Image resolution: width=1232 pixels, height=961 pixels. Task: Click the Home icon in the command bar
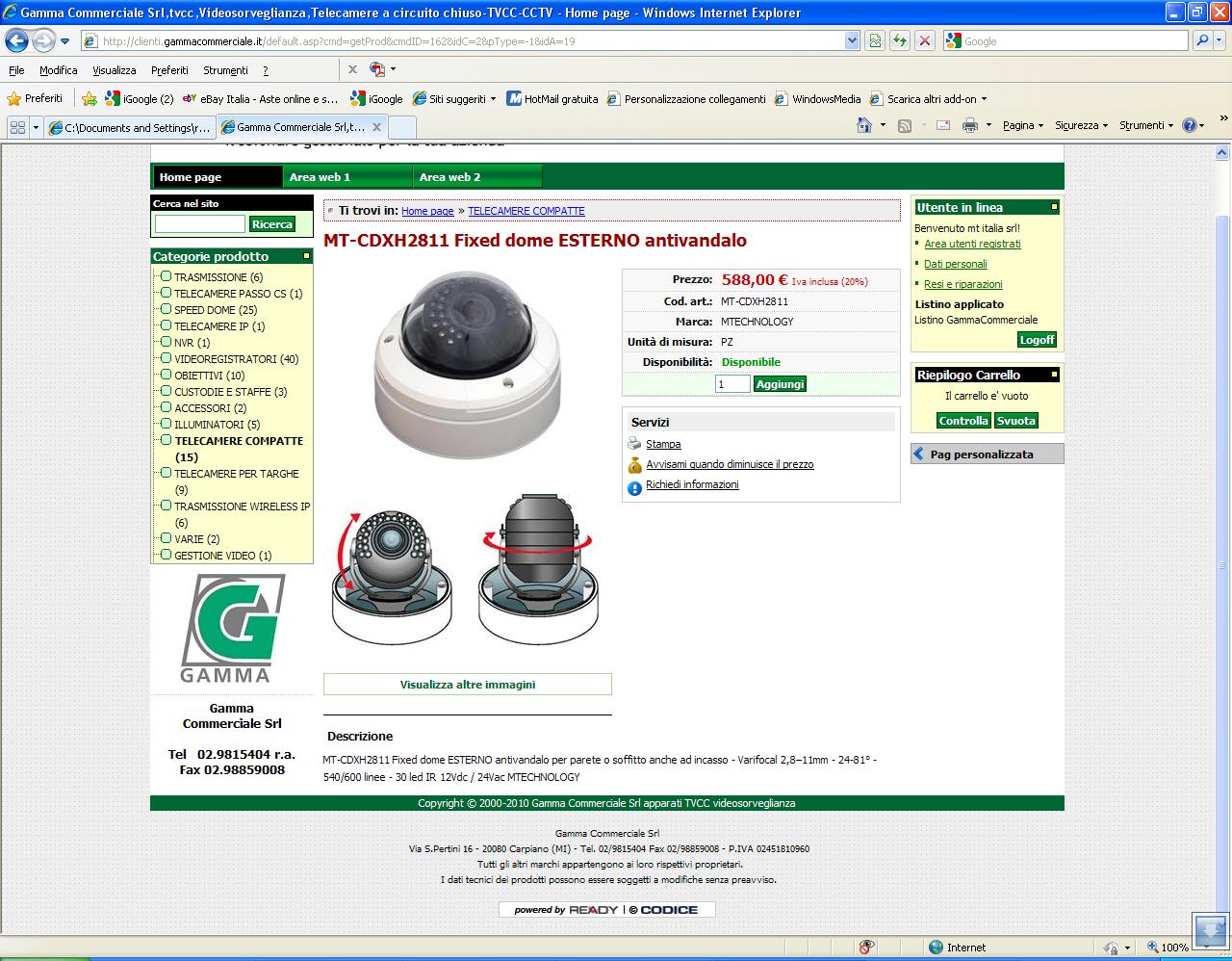[864, 125]
